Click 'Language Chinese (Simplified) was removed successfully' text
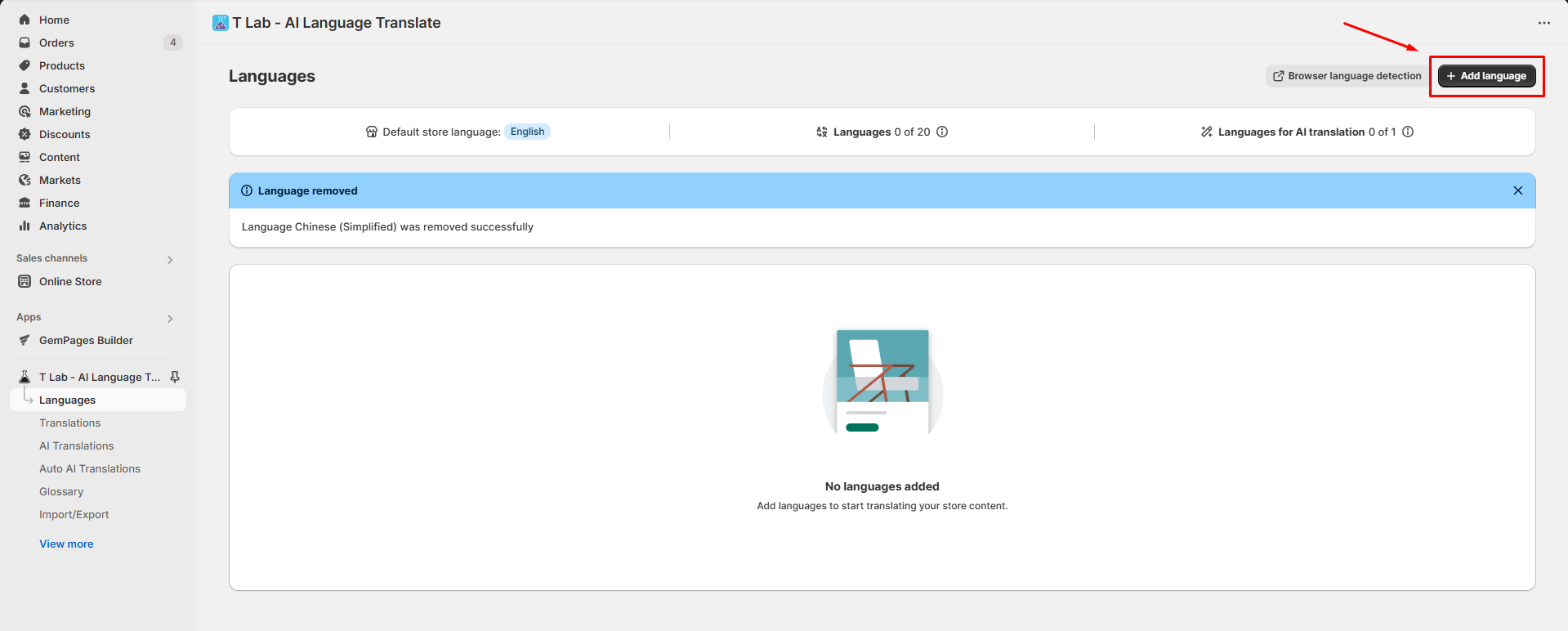 click(x=387, y=226)
